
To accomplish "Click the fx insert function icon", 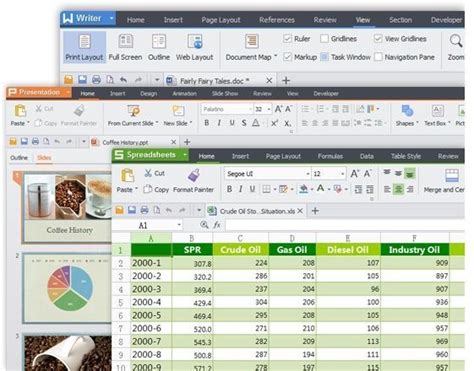I will 217,225.
